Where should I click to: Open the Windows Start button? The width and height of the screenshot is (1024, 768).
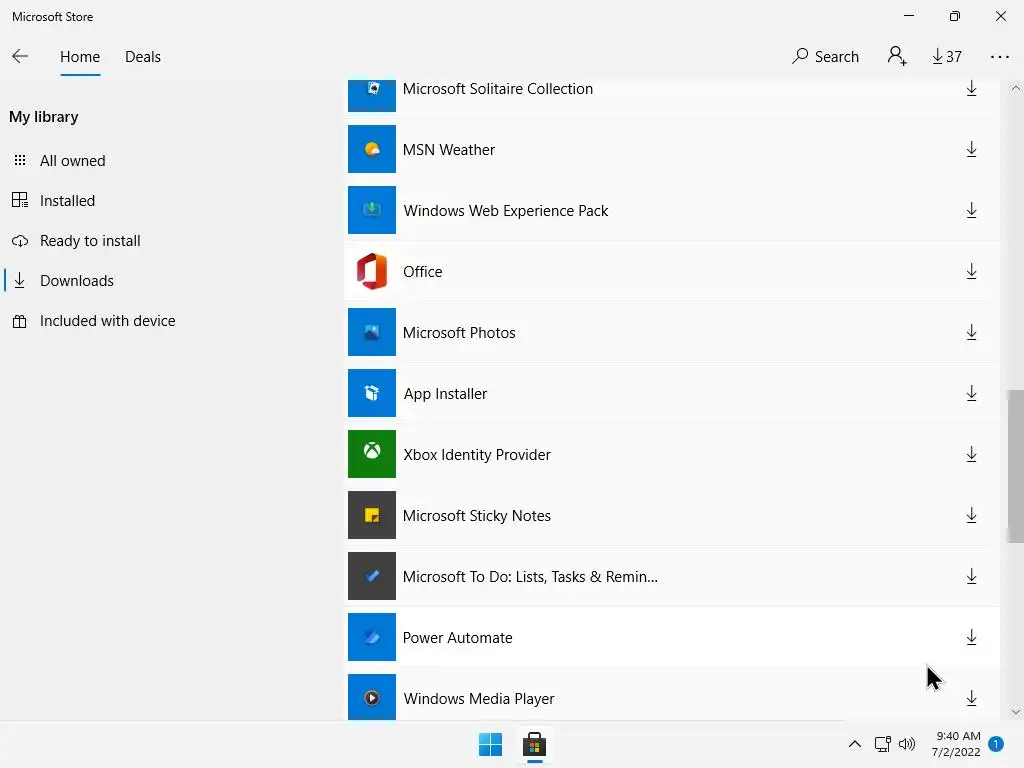(x=490, y=744)
